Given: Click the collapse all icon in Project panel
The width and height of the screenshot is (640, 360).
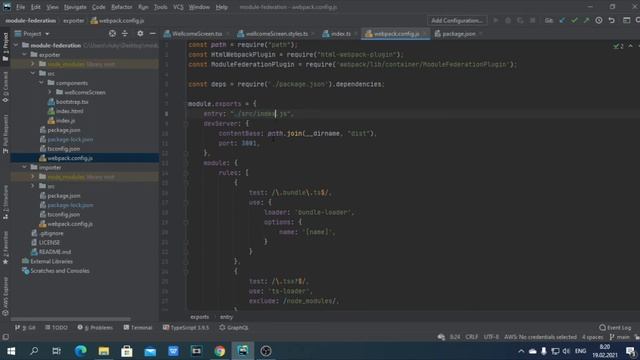Looking at the screenshot, I should pos(125,34).
